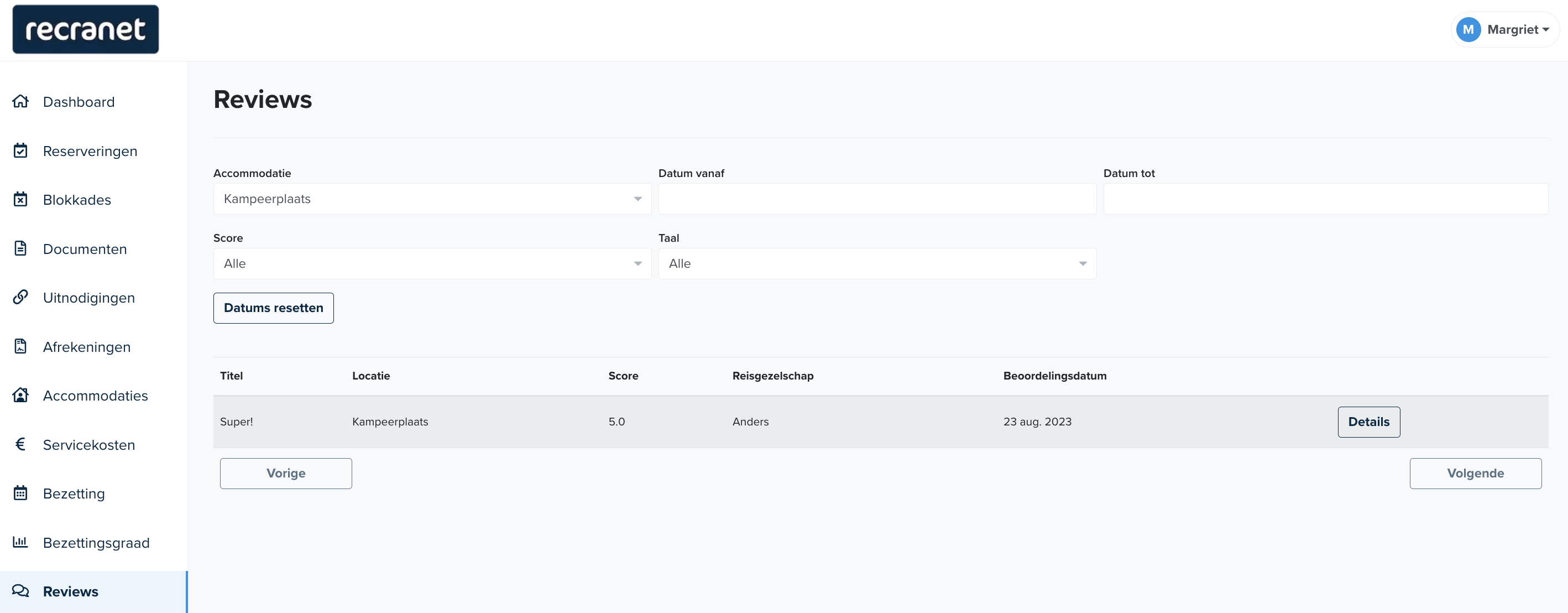Click the Uitnodigingen link icon
This screenshot has width=1568, height=613.
coord(20,297)
